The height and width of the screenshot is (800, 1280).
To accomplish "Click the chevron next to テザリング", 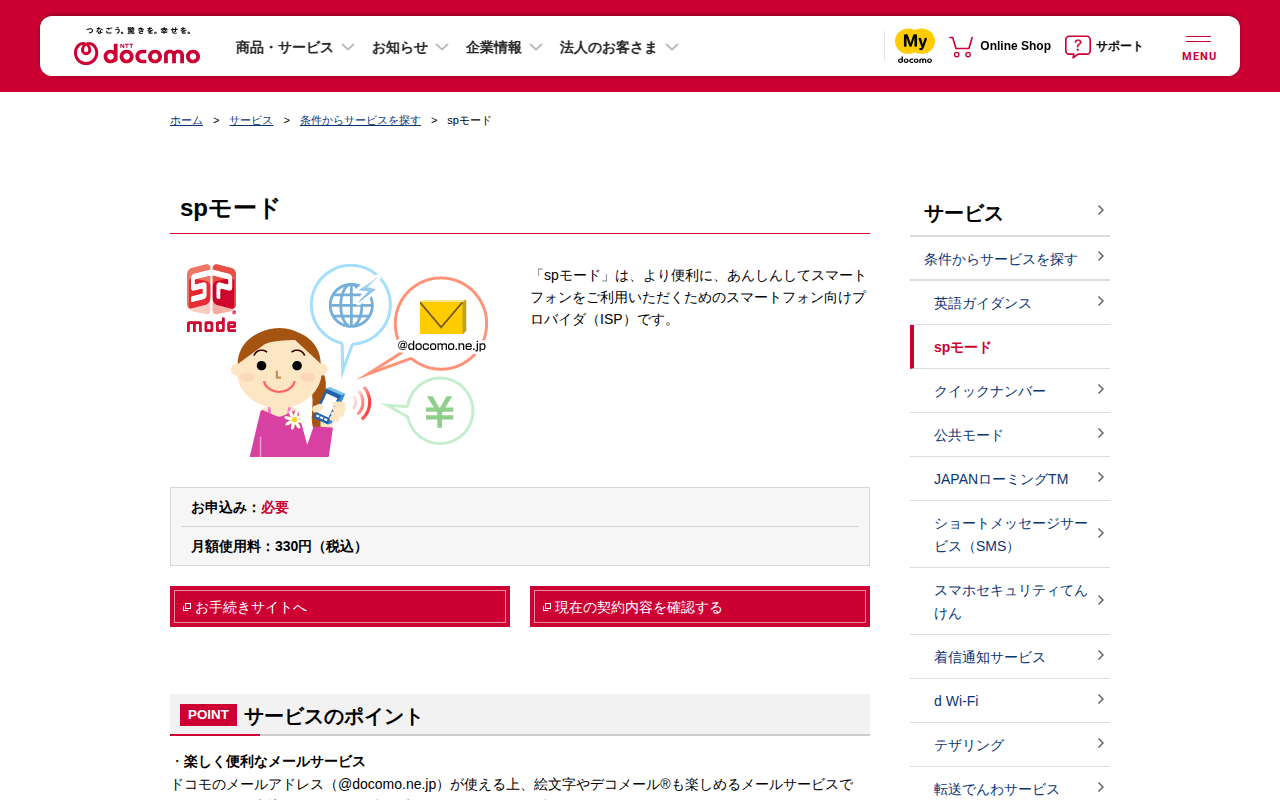I will pyautogui.click(x=1100, y=743).
